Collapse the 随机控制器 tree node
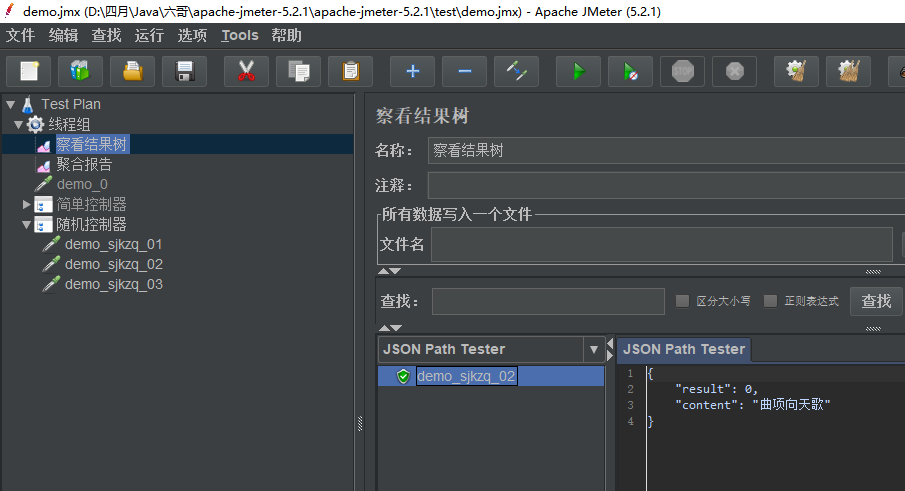This screenshot has height=491, width=905. coord(27,224)
